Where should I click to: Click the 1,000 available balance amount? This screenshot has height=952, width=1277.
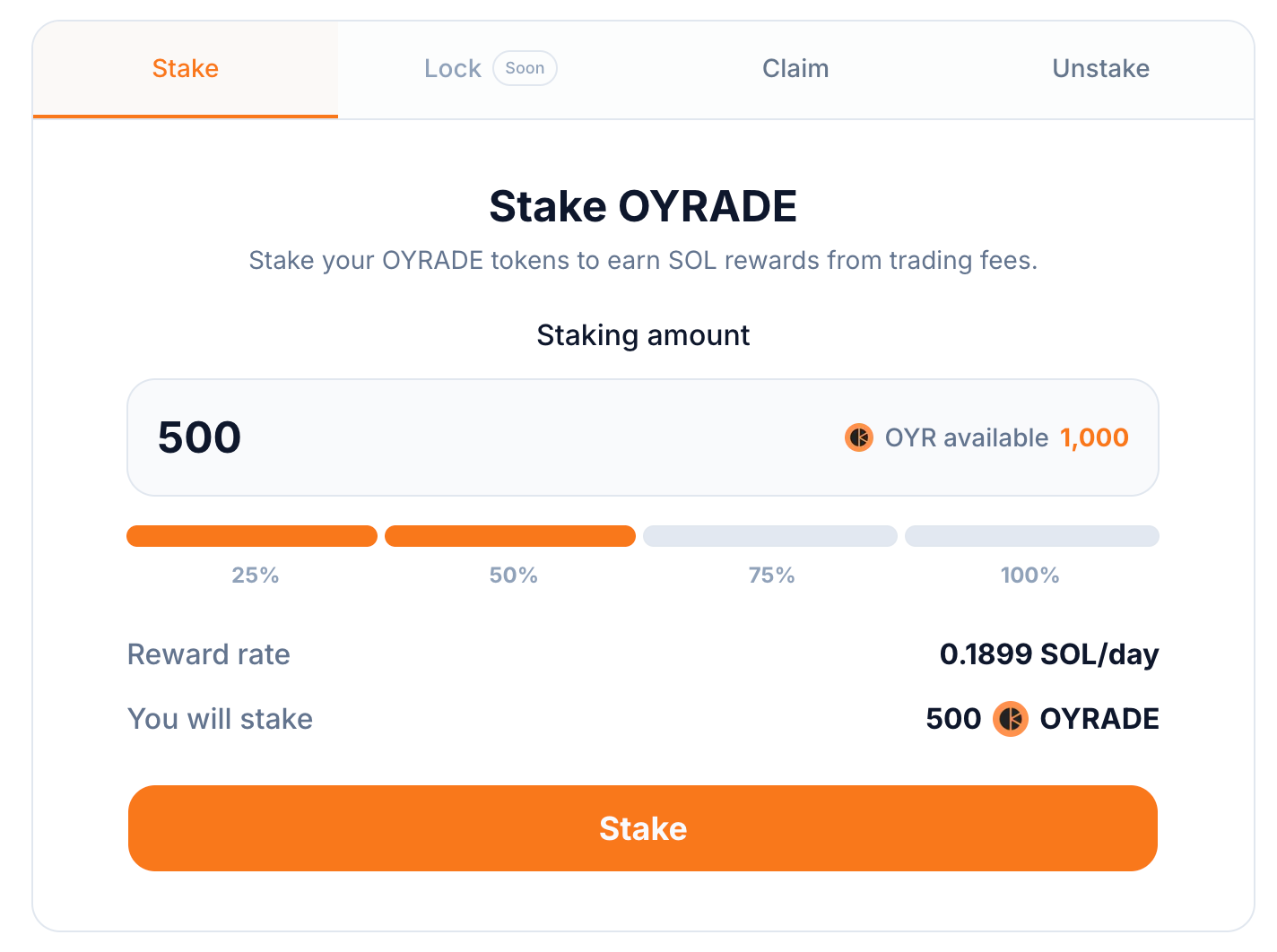pyautogui.click(x=1094, y=437)
